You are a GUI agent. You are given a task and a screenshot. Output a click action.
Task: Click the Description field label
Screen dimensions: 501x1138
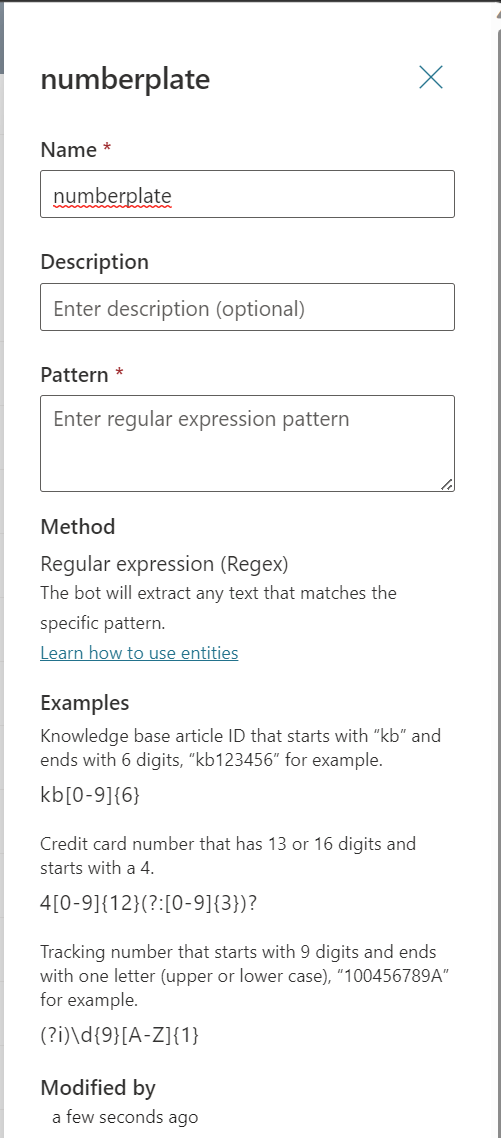(94, 262)
